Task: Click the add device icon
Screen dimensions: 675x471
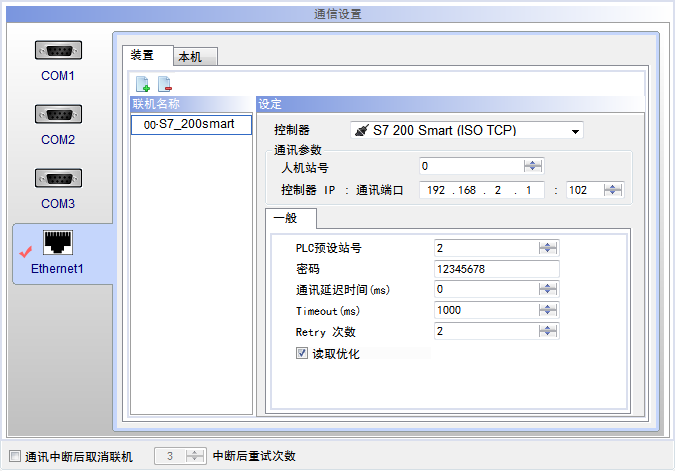Action: pos(143,84)
